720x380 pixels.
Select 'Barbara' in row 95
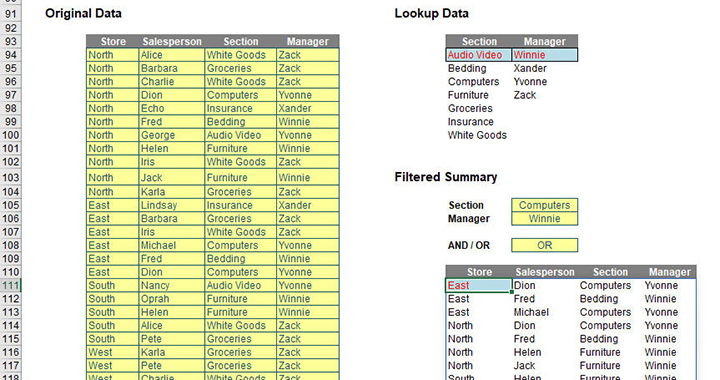tap(172, 68)
